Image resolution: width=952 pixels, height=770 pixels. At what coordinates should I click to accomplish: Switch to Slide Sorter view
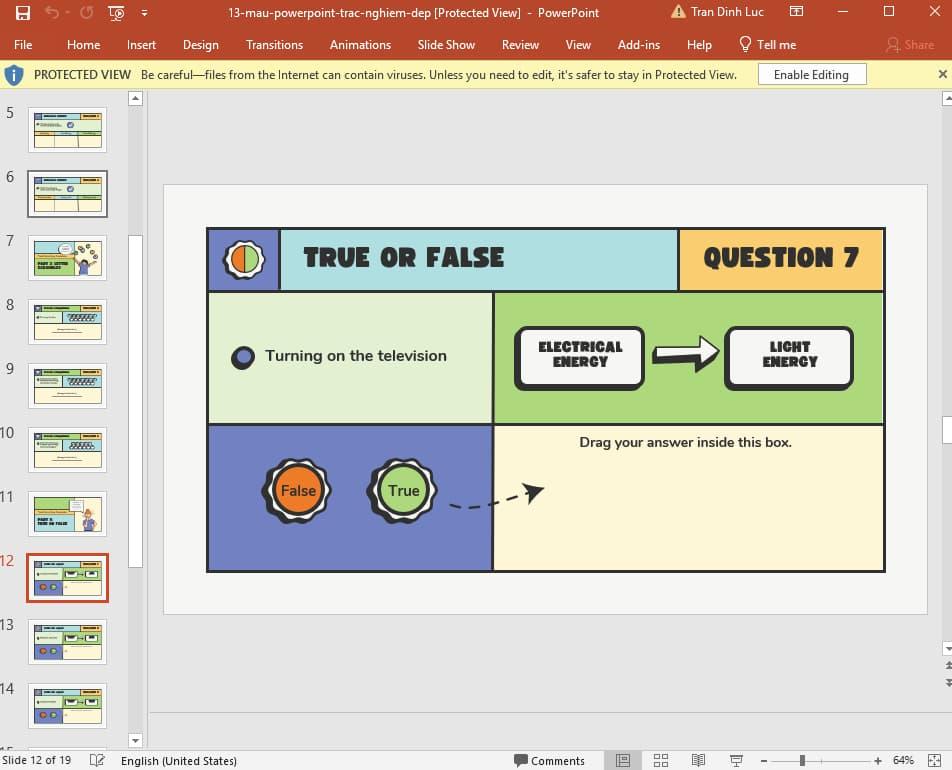[x=661, y=760]
